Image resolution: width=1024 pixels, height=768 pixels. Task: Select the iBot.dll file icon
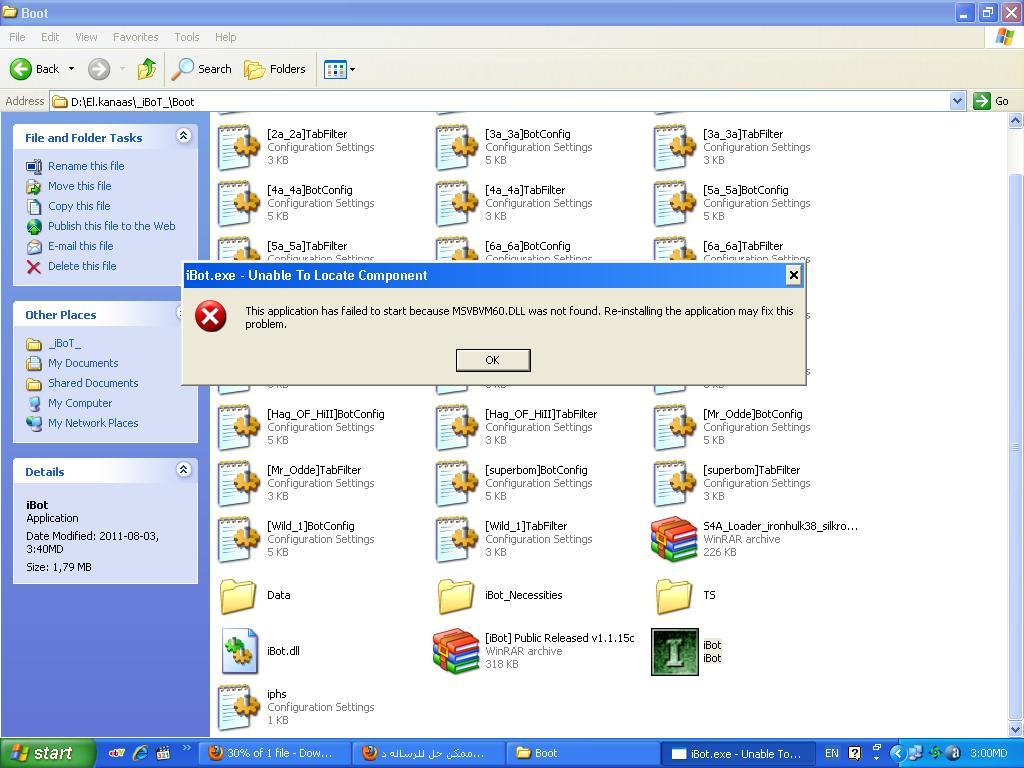point(239,651)
